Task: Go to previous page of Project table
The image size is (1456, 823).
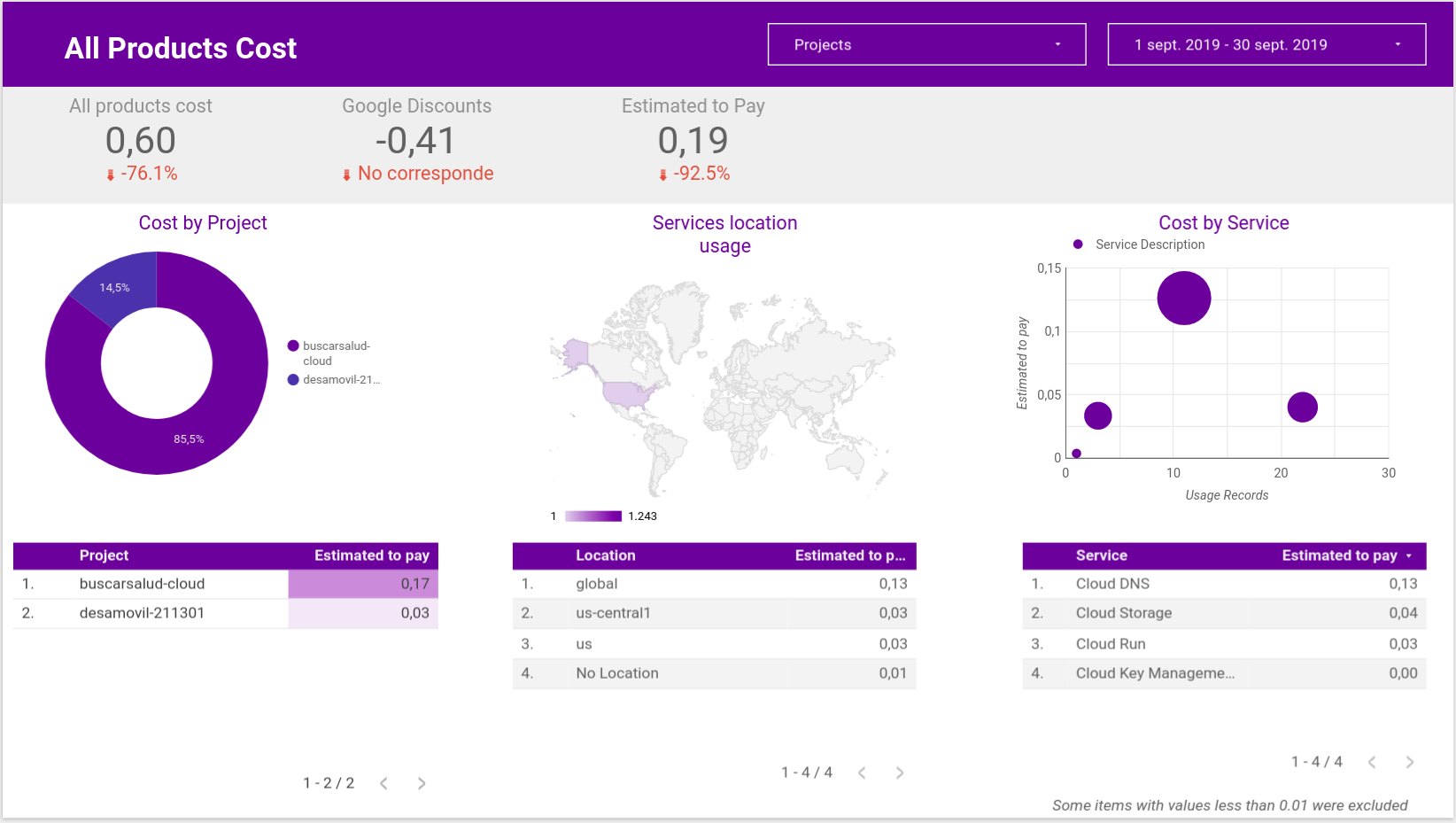Action: (x=383, y=783)
